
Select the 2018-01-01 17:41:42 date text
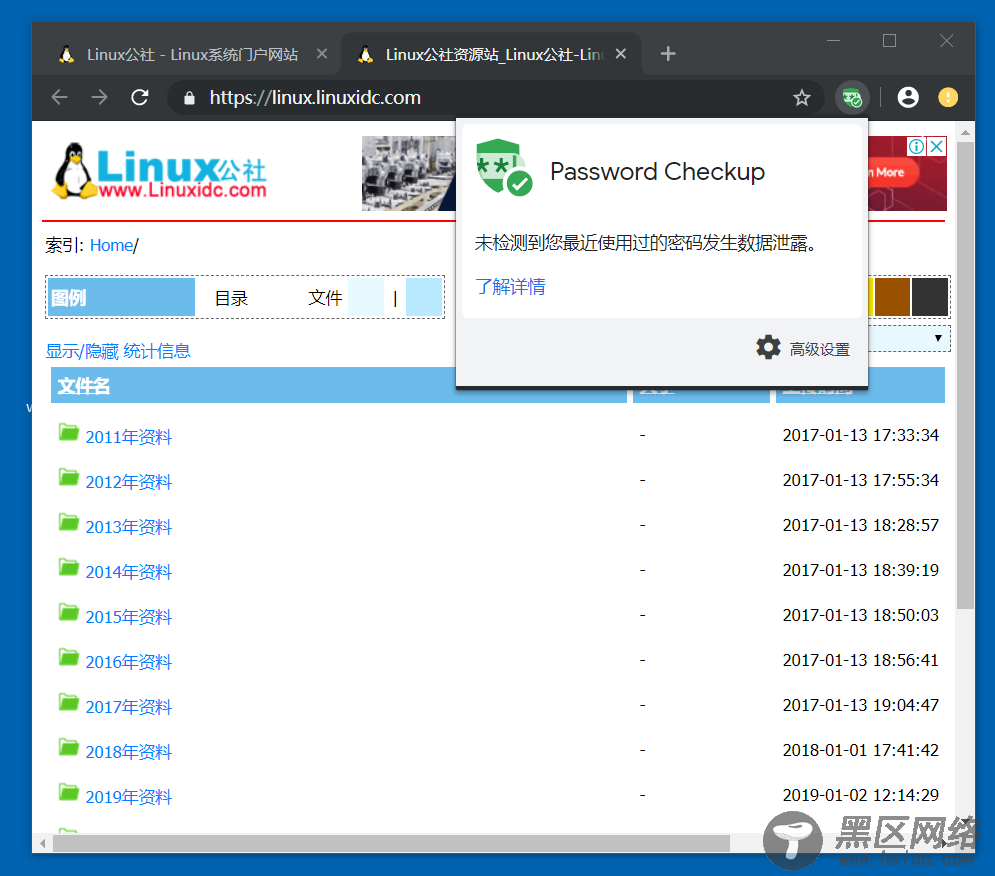pyautogui.click(x=860, y=750)
